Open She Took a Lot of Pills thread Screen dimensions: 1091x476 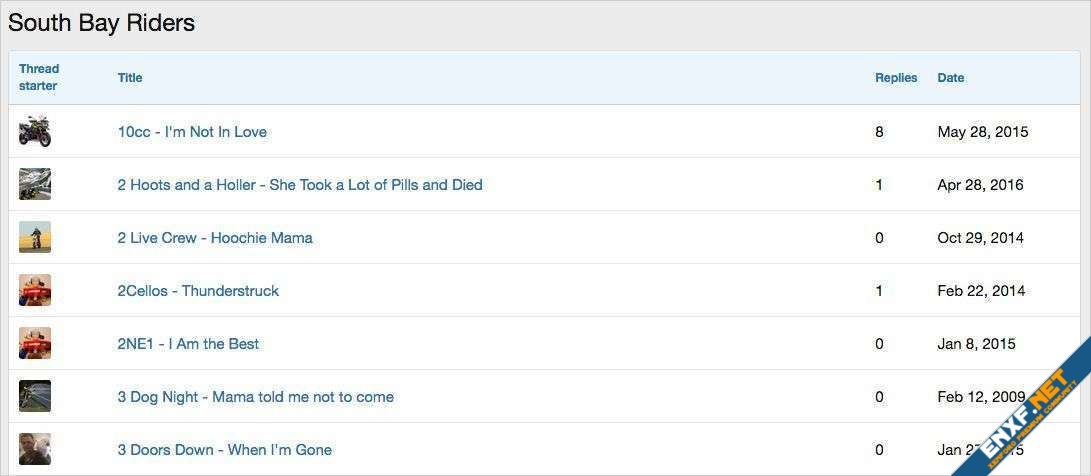(x=300, y=185)
